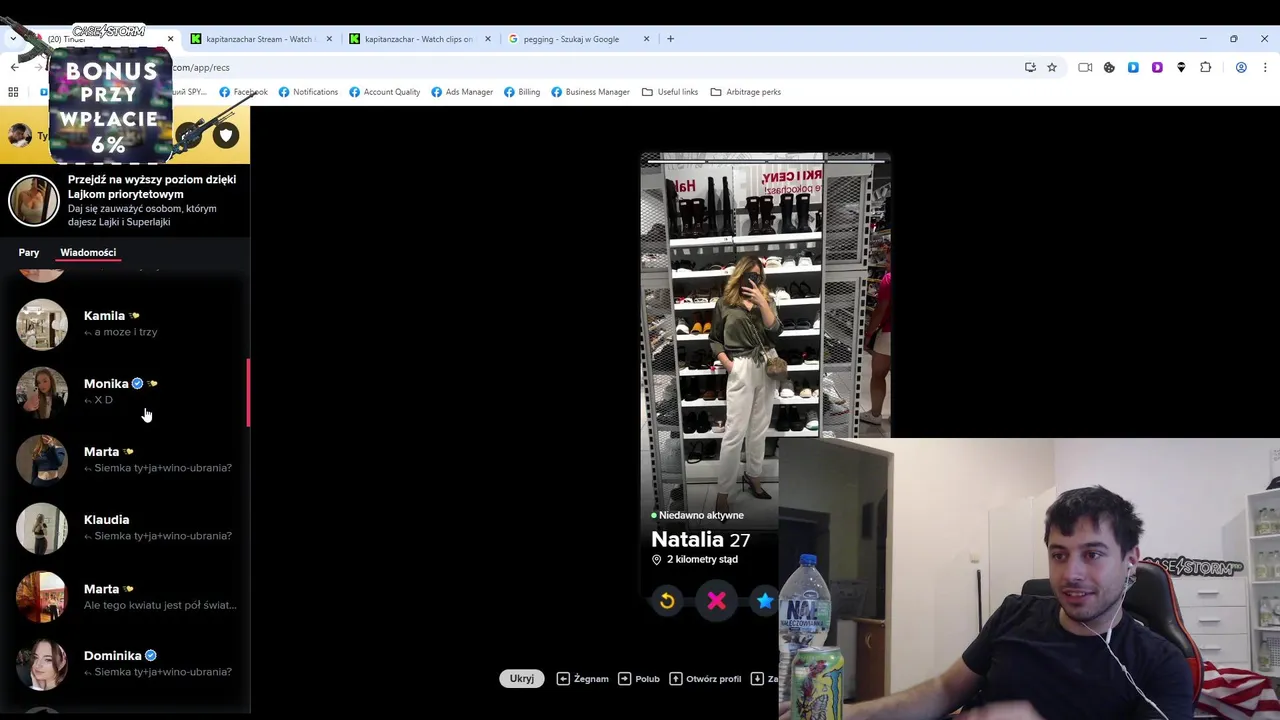The image size is (1280, 720).
Task: Open a new browser tab with plus
Action: (x=670, y=39)
